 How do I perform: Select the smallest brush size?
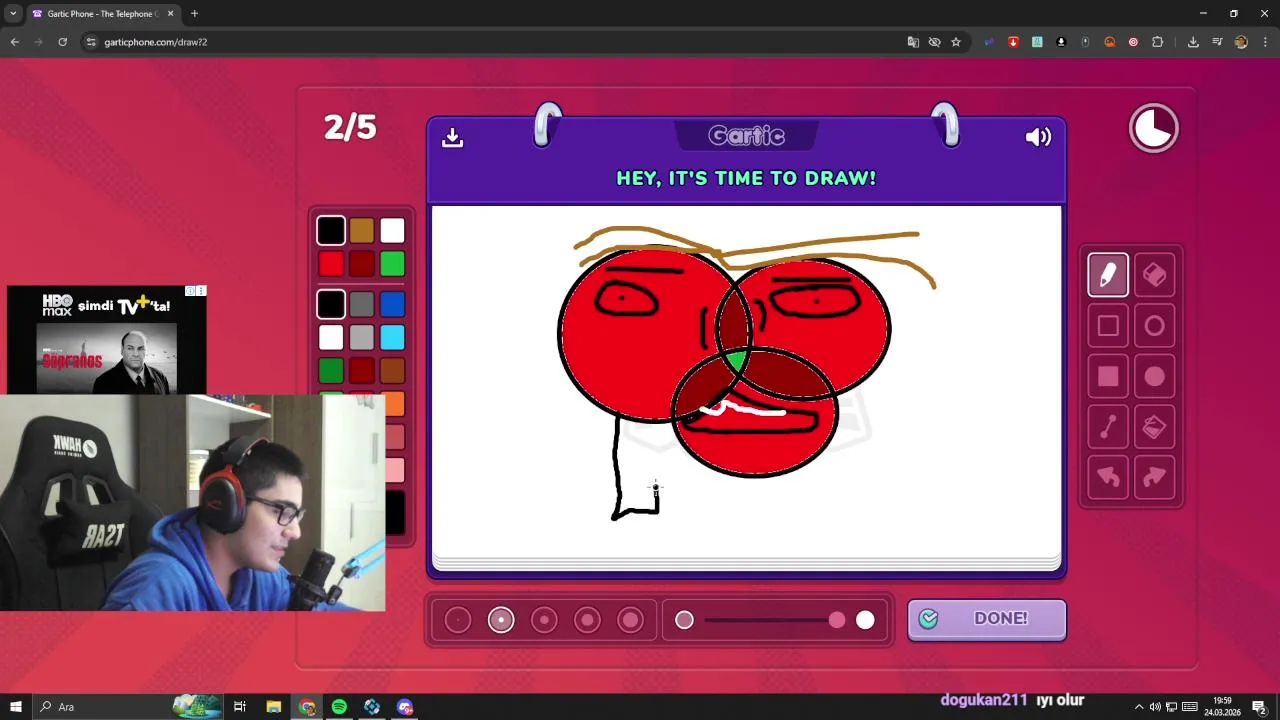point(457,620)
